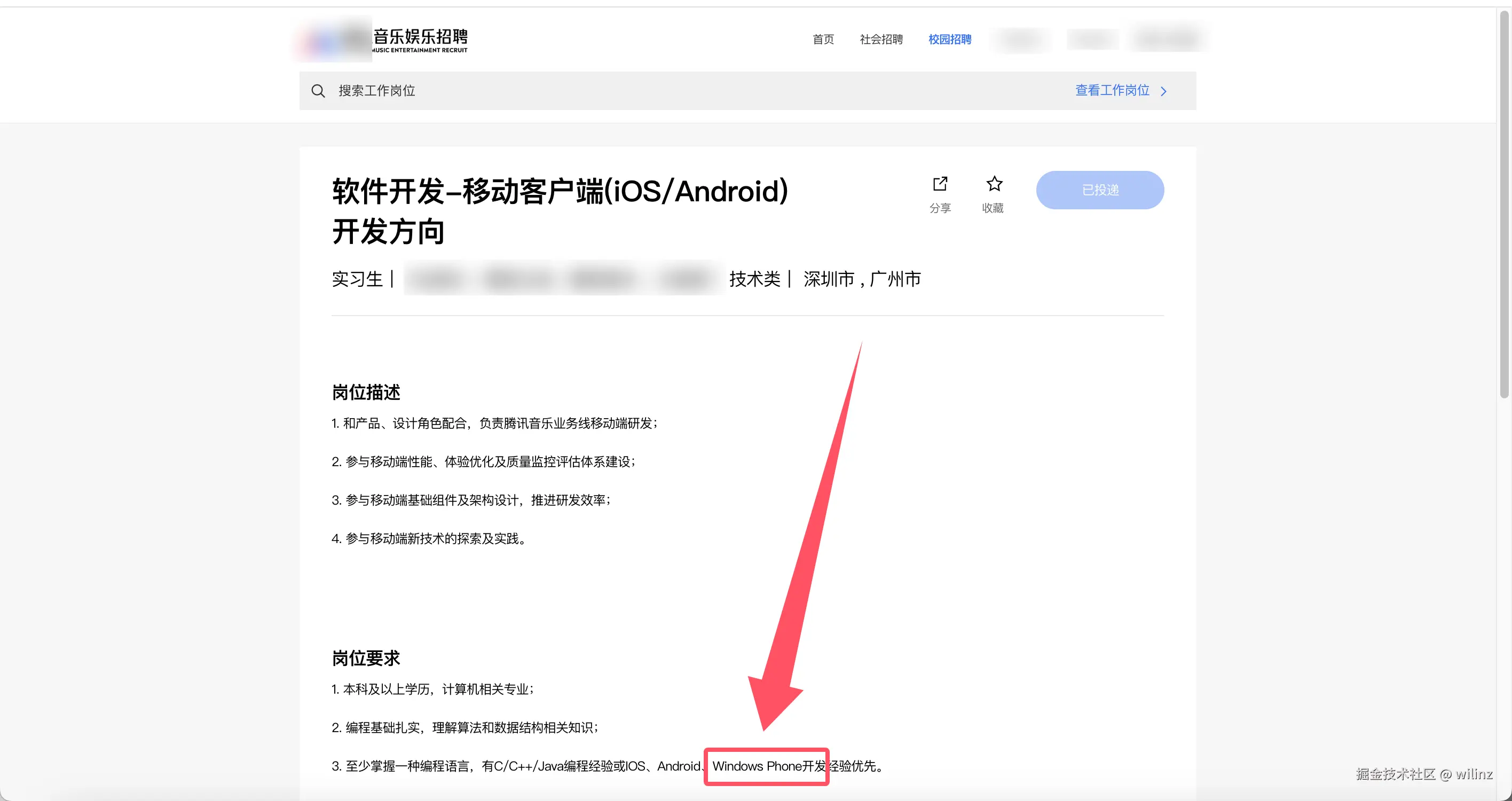Switch to 社会招聘 navigation tab
The width and height of the screenshot is (1512, 801).
coord(881,40)
